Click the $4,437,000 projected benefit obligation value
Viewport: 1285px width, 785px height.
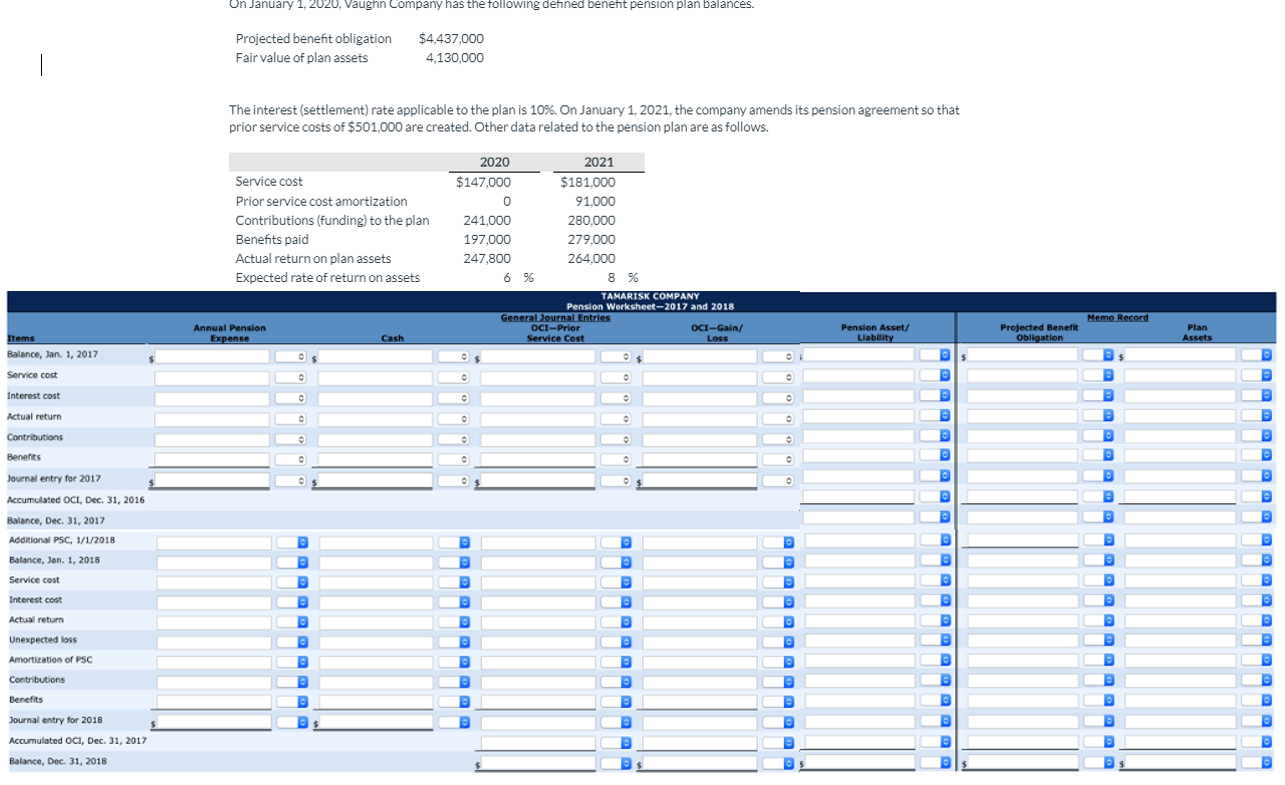[x=451, y=39]
